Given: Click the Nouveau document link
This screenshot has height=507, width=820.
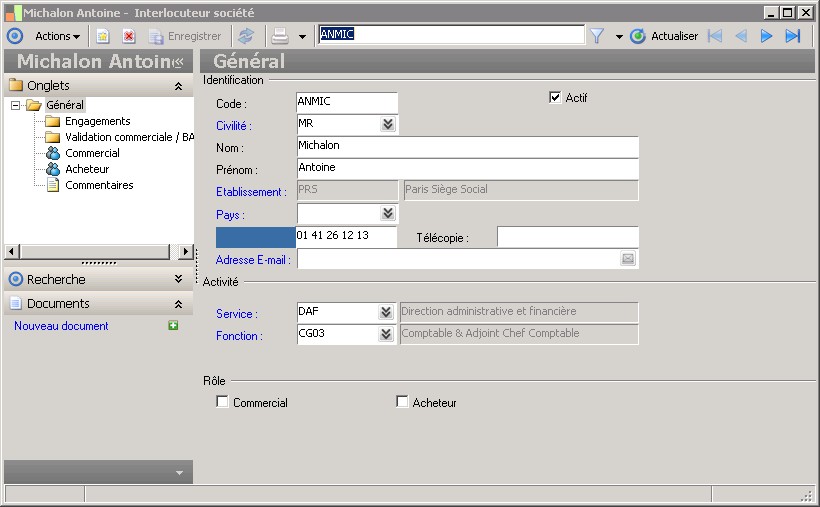Looking at the screenshot, I should point(61,326).
